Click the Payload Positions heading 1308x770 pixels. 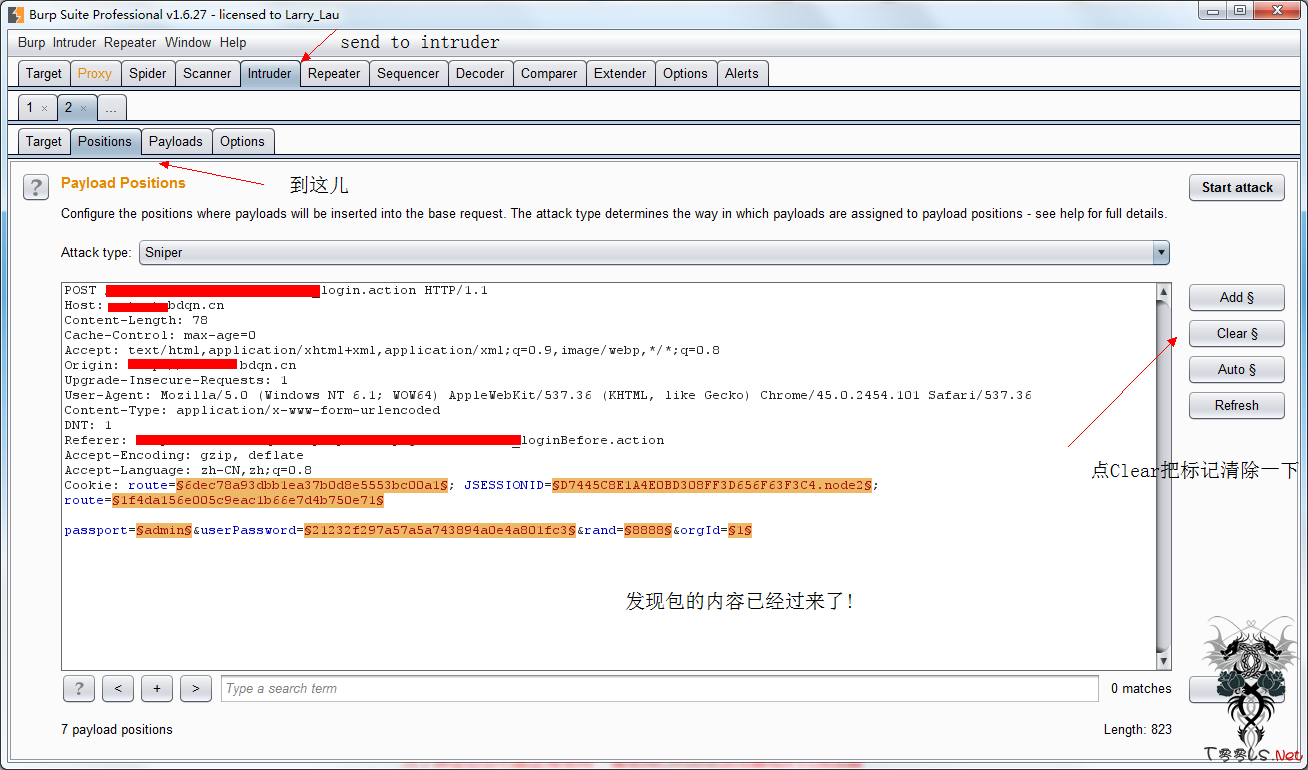[123, 183]
